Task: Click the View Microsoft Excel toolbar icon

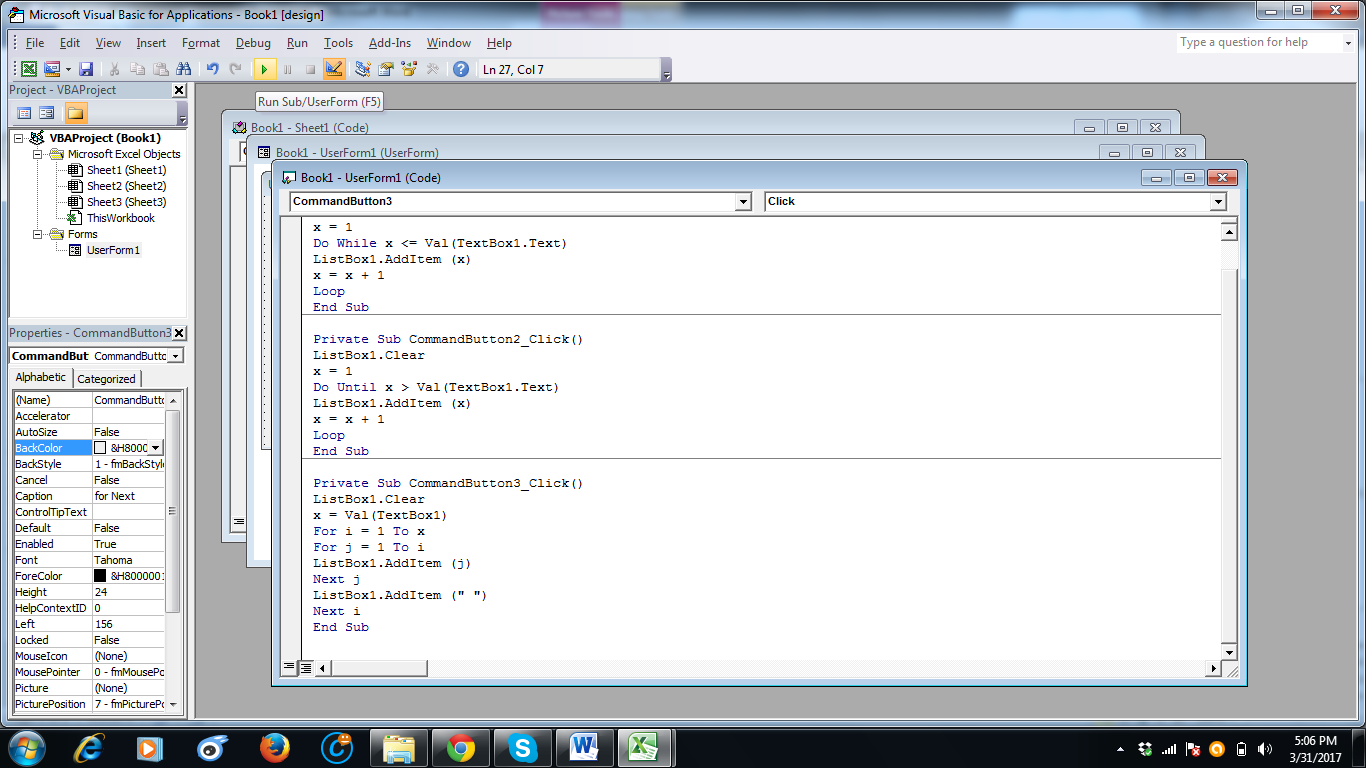Action: point(29,69)
